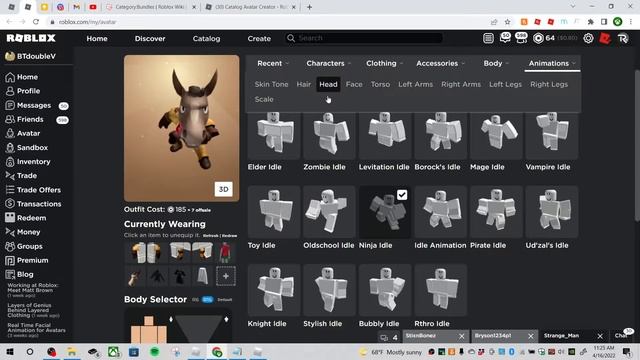The image size is (640, 360).
Task: Toggle the 3D avatar view button
Action: pyautogui.click(x=223, y=189)
